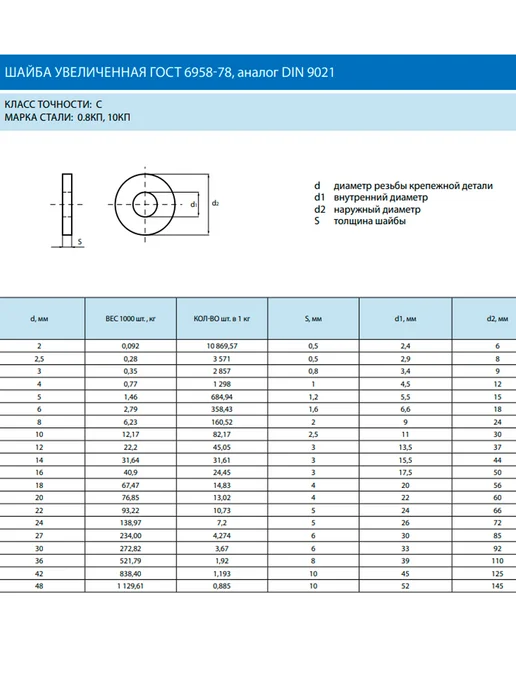Click the quantity cell '45,05'
Screen dimensions: 516x688
pos(222,448)
